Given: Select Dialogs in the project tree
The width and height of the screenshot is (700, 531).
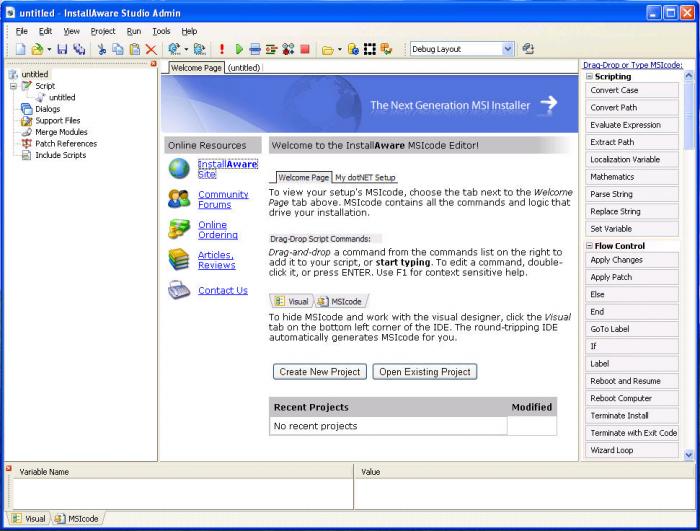Looking at the screenshot, I should click(47, 109).
